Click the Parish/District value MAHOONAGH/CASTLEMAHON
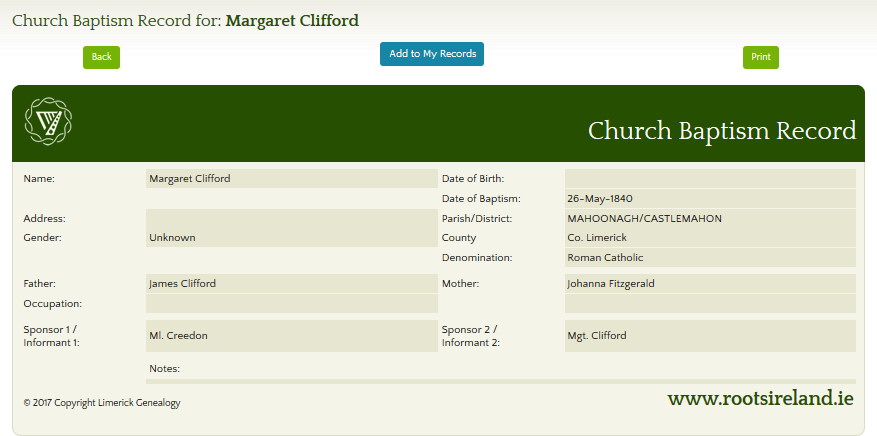 [x=709, y=219]
